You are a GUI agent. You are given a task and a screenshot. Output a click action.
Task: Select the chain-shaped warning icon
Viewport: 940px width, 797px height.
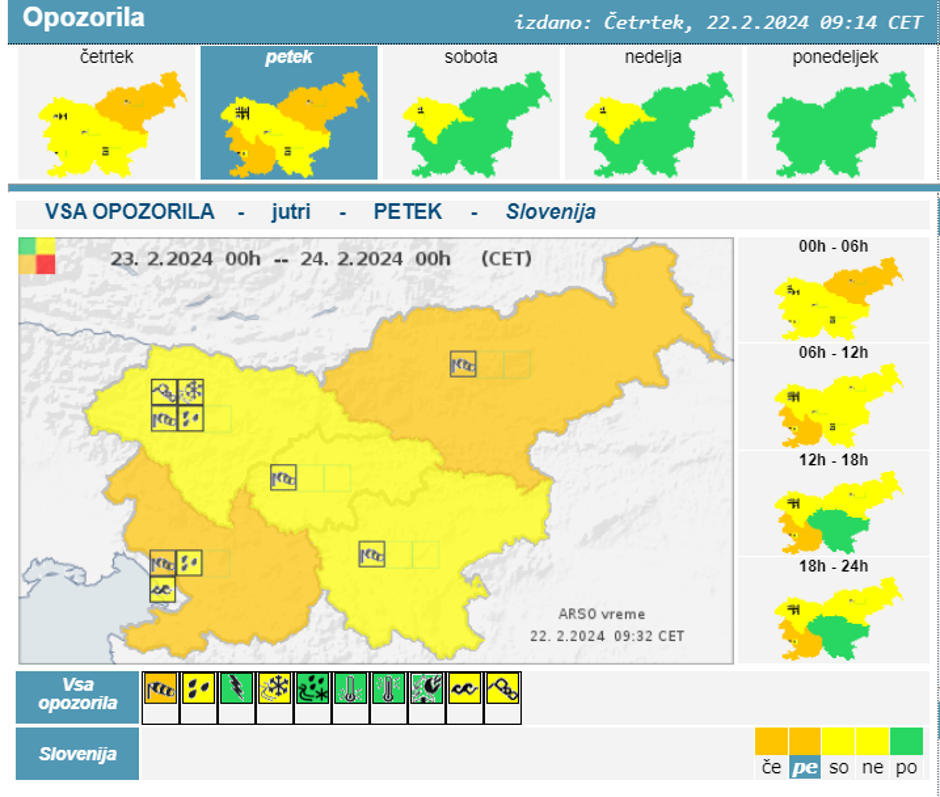pyautogui.click(x=502, y=689)
